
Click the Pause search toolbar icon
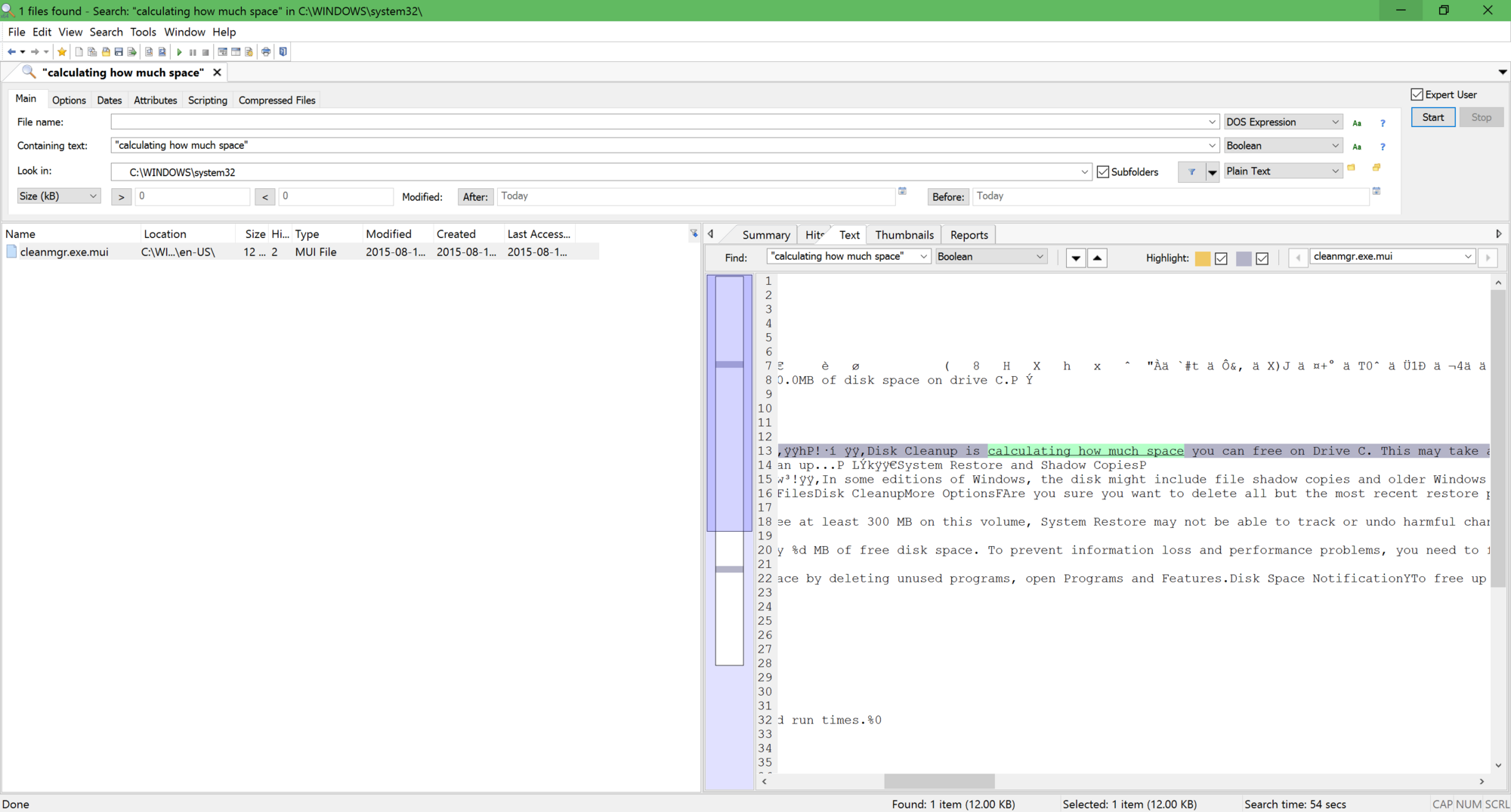tap(193, 52)
